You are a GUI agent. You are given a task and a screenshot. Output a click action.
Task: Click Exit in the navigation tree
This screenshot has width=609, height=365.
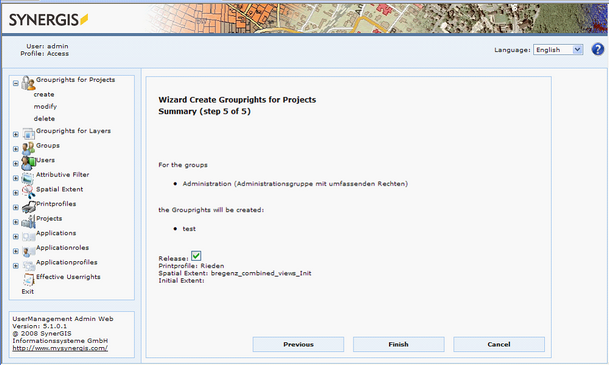(x=28, y=292)
